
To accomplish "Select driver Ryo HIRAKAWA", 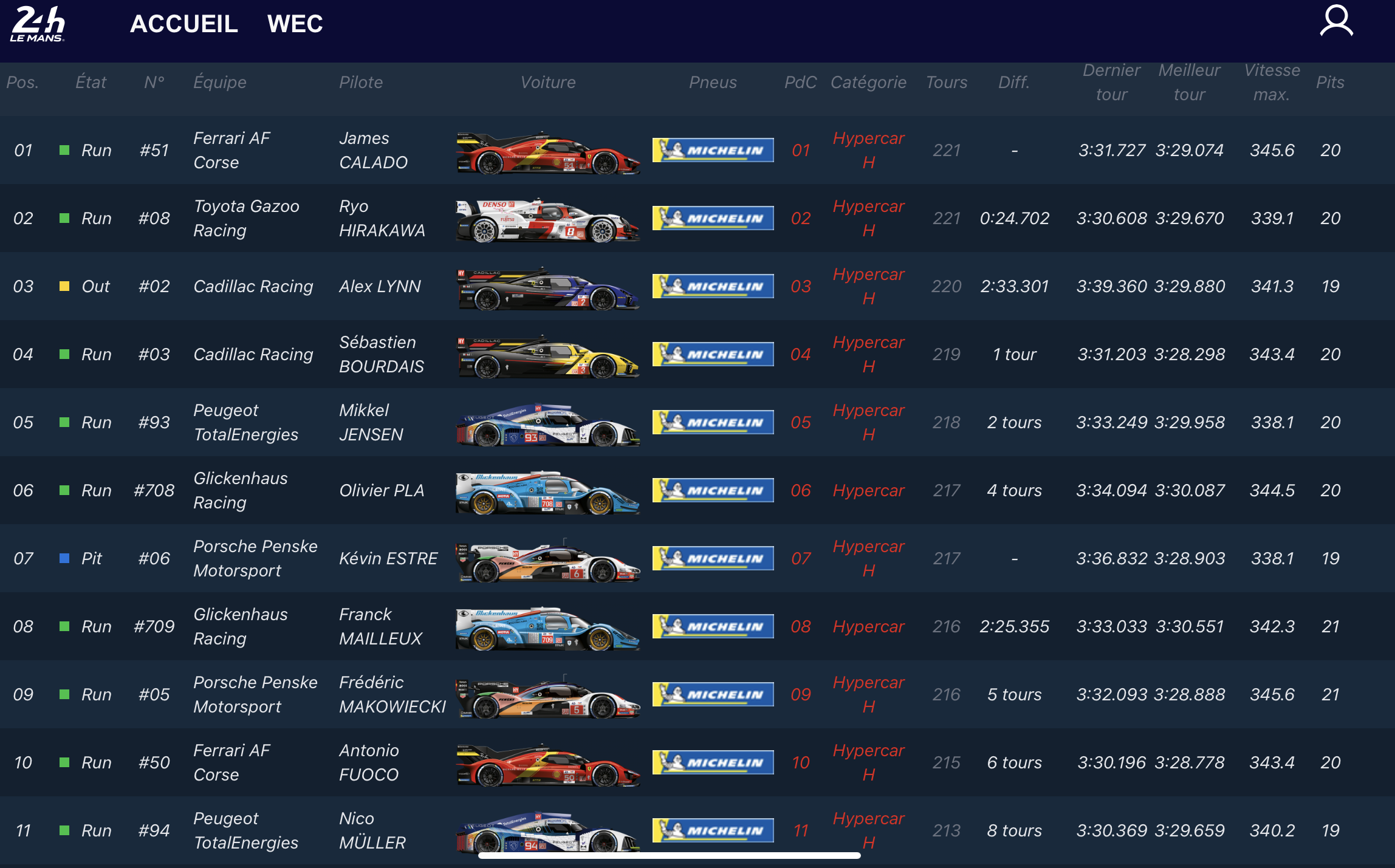I will point(382,218).
